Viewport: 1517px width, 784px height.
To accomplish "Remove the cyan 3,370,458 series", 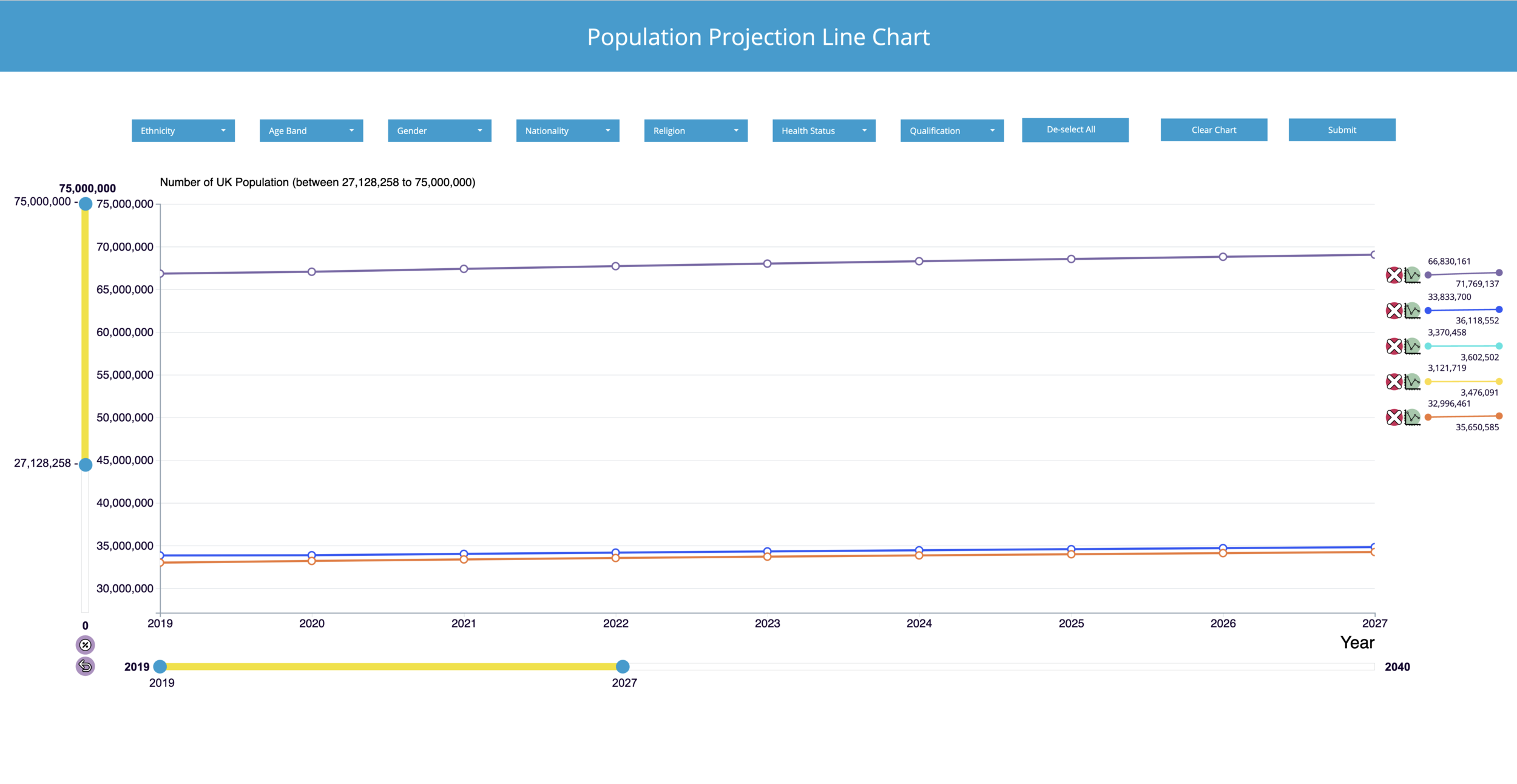I will [x=1394, y=346].
